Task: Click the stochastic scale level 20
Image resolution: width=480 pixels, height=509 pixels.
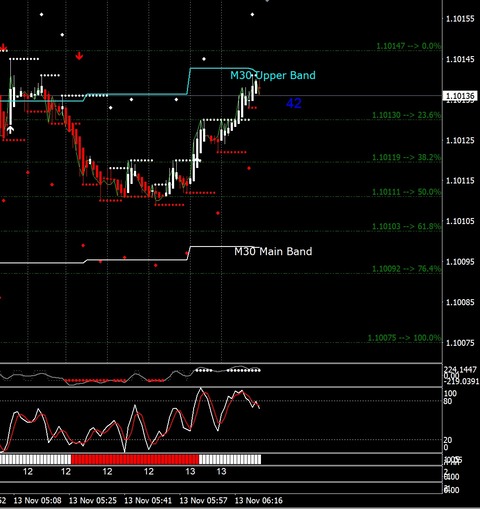Action: click(x=448, y=440)
